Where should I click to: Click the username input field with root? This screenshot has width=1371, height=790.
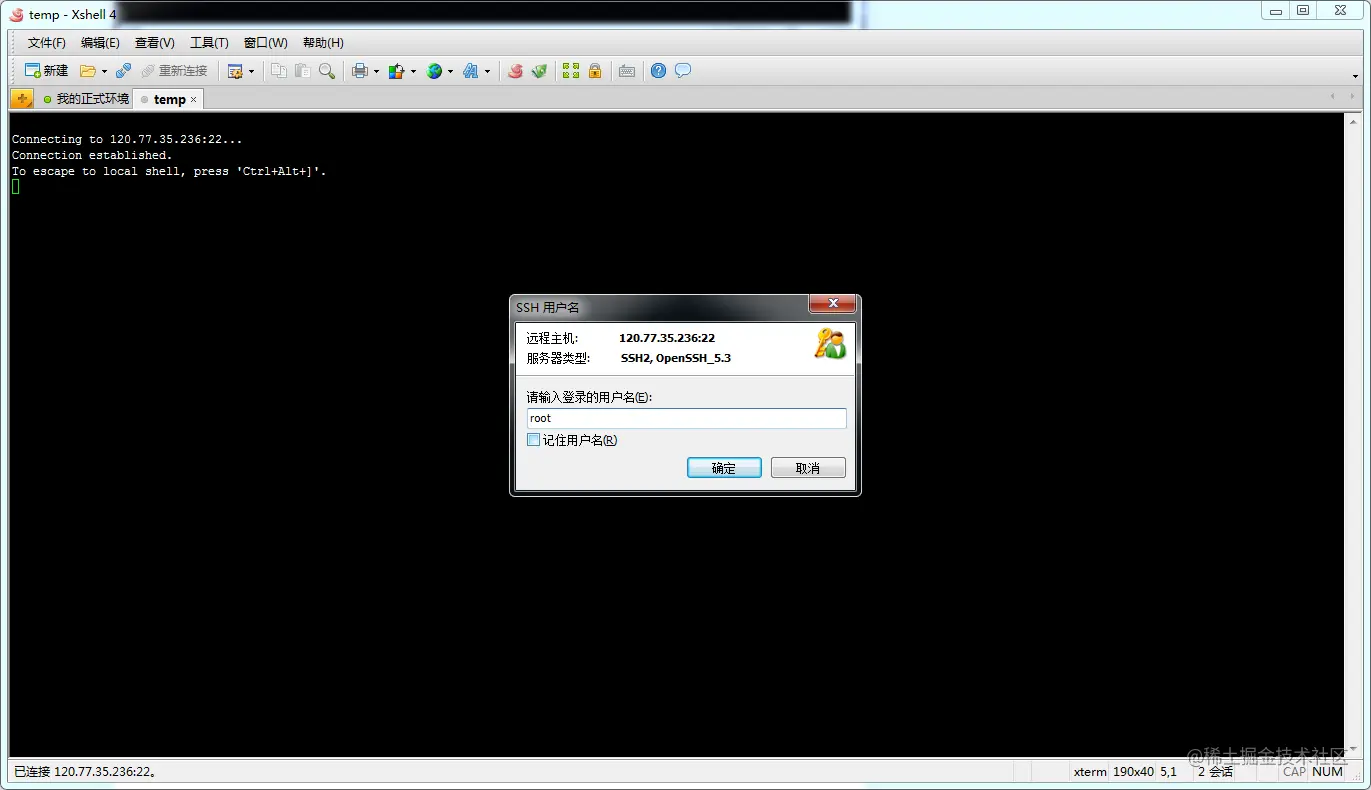tap(686, 418)
